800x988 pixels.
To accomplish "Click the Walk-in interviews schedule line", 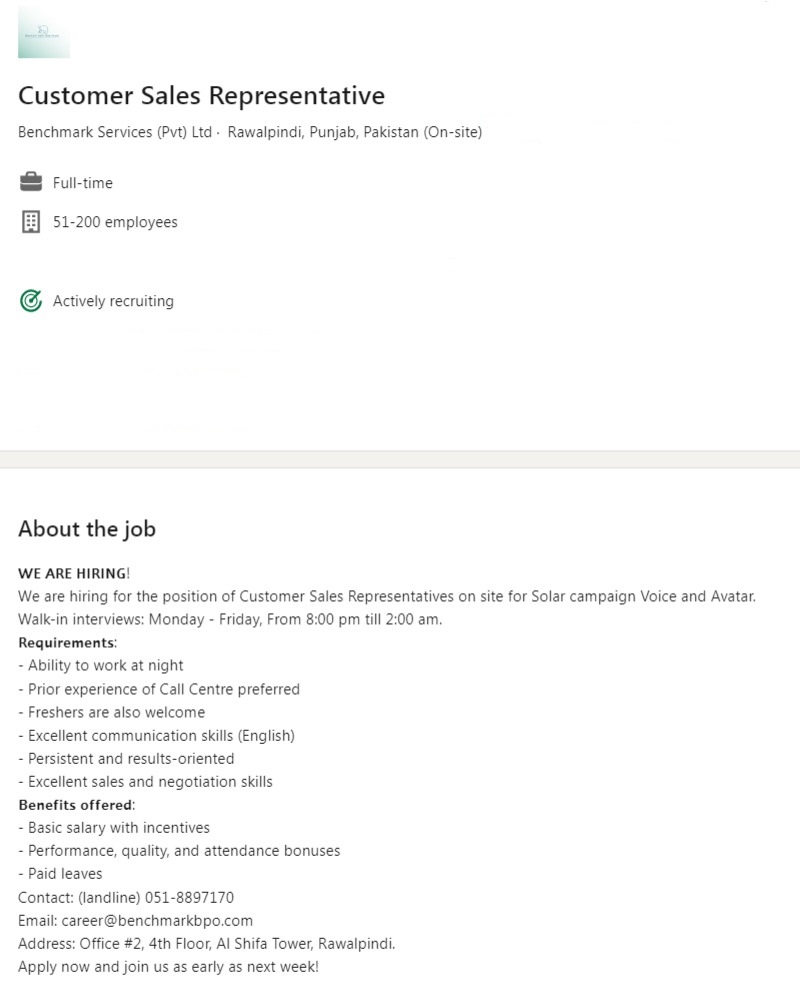I will pyautogui.click(x=230, y=619).
